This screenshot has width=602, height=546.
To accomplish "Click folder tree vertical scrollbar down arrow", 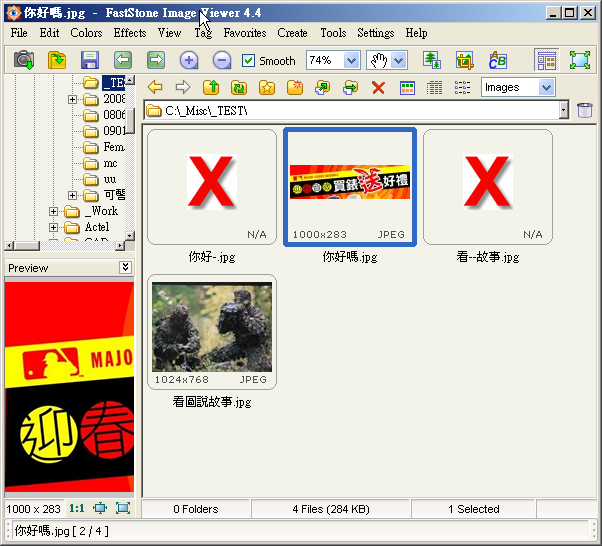I will coord(130,235).
